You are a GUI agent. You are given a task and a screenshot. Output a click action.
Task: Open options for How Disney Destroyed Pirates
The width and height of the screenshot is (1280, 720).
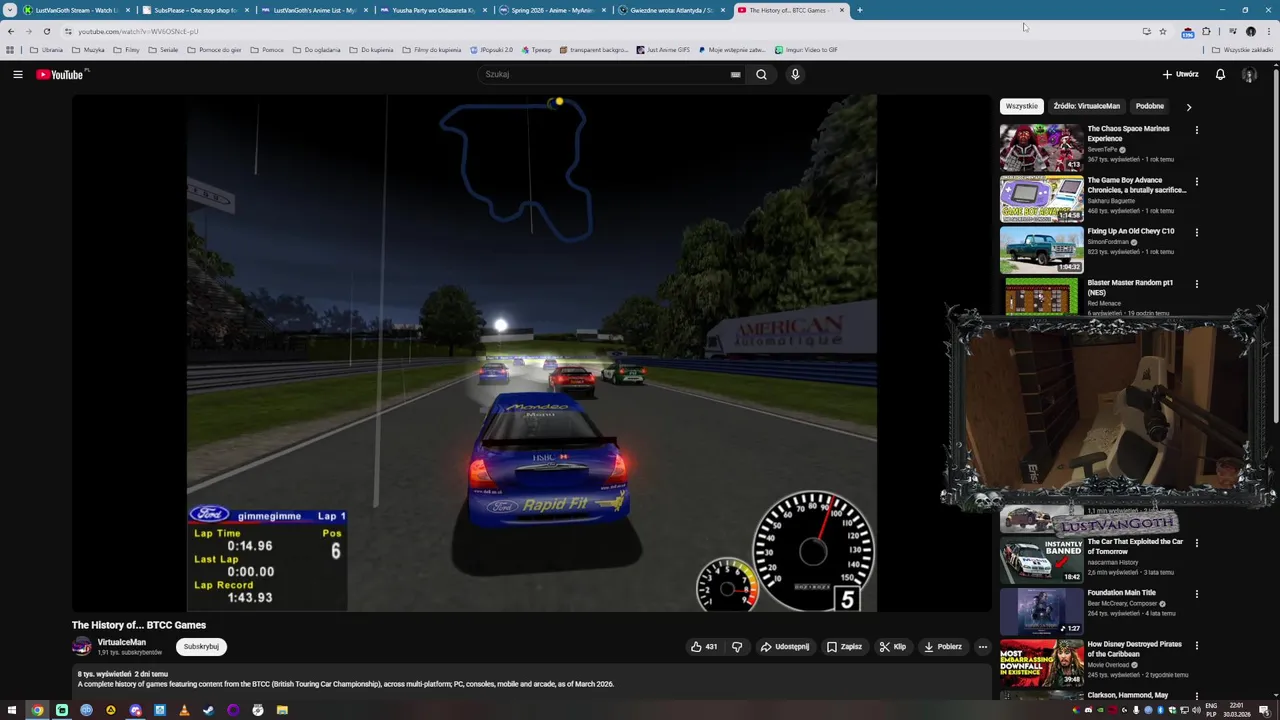click(1196, 646)
